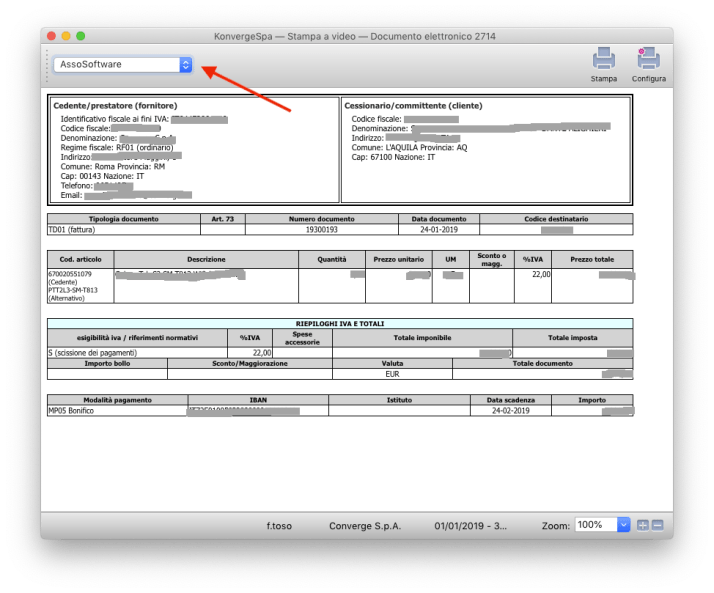The image size is (714, 593).
Task: Close the window with the red button
Action: 52,36
